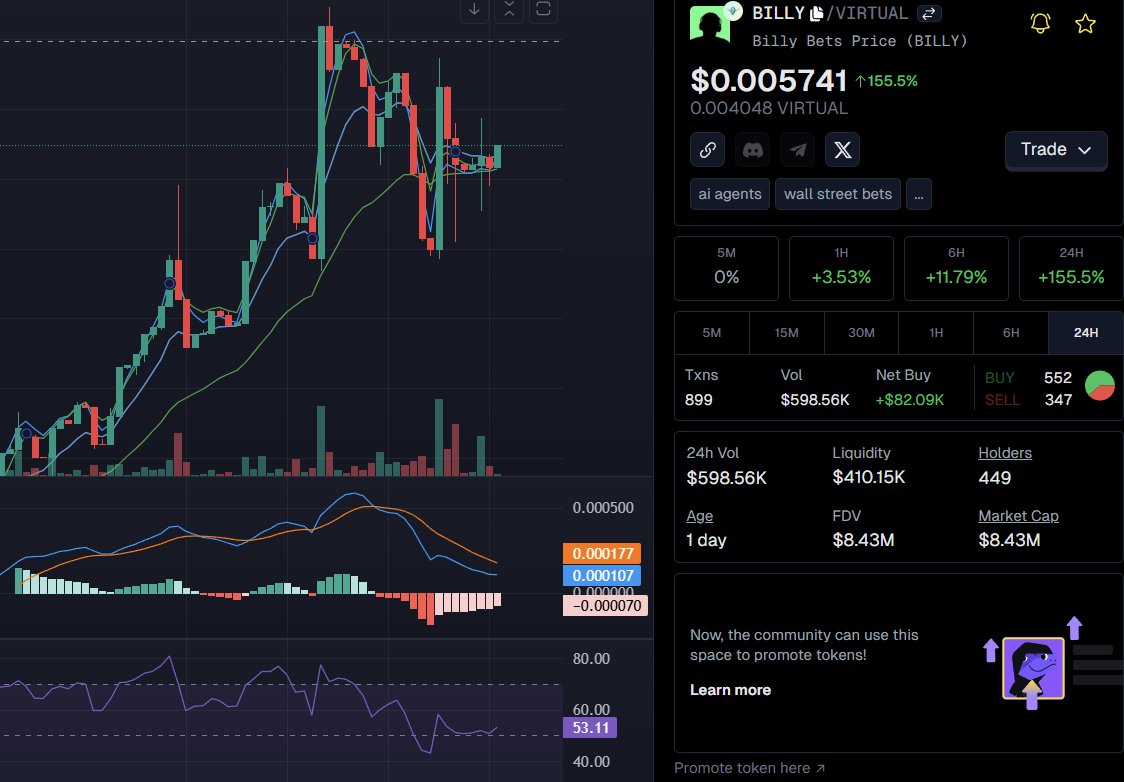Select the 'wall street bets' tag

[x=838, y=194]
